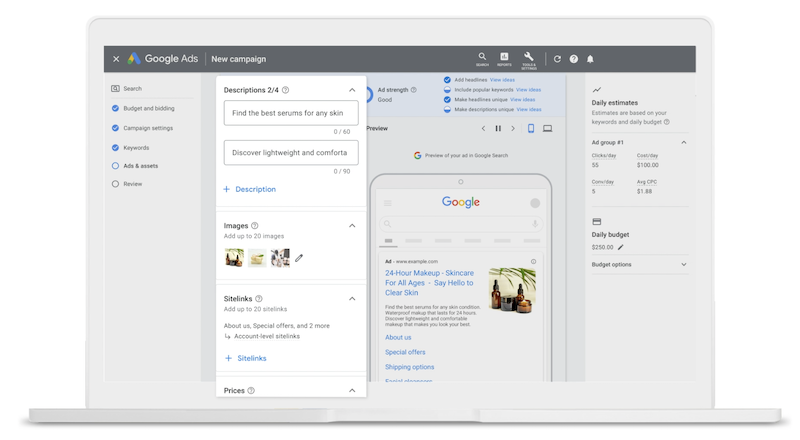Click Shipping options sitelink in preview

click(x=410, y=367)
